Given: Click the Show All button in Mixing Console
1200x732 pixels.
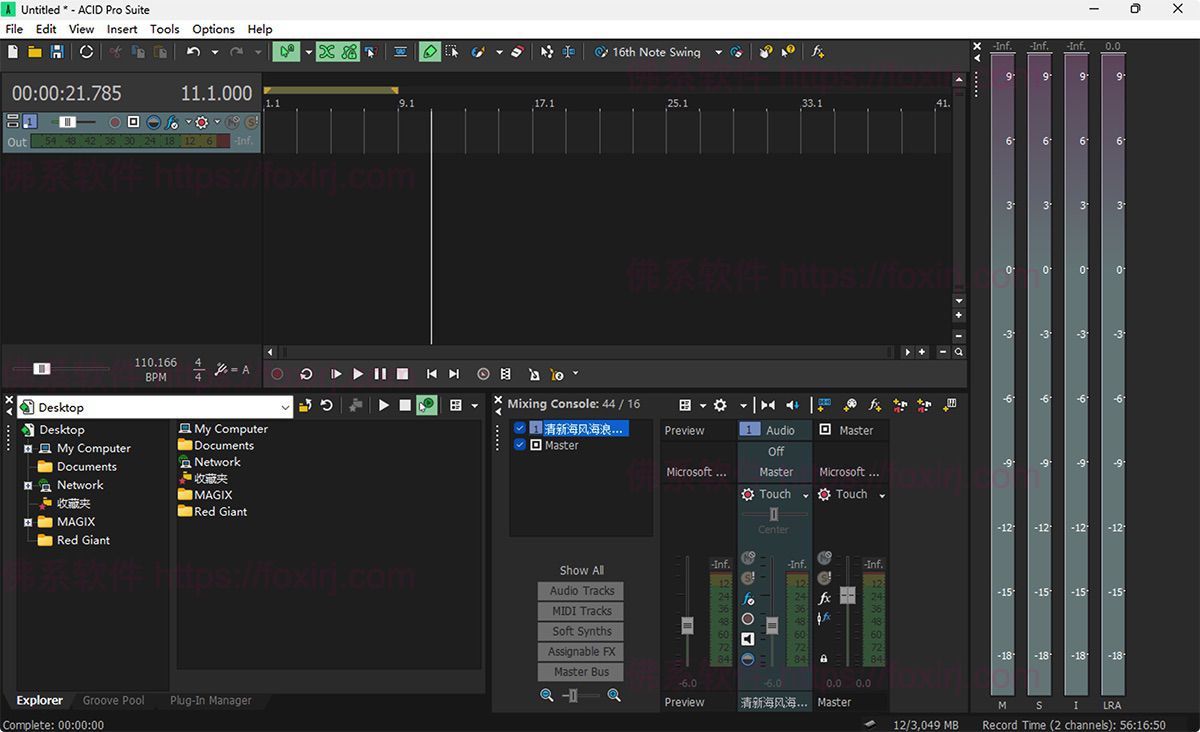Looking at the screenshot, I should pos(580,570).
